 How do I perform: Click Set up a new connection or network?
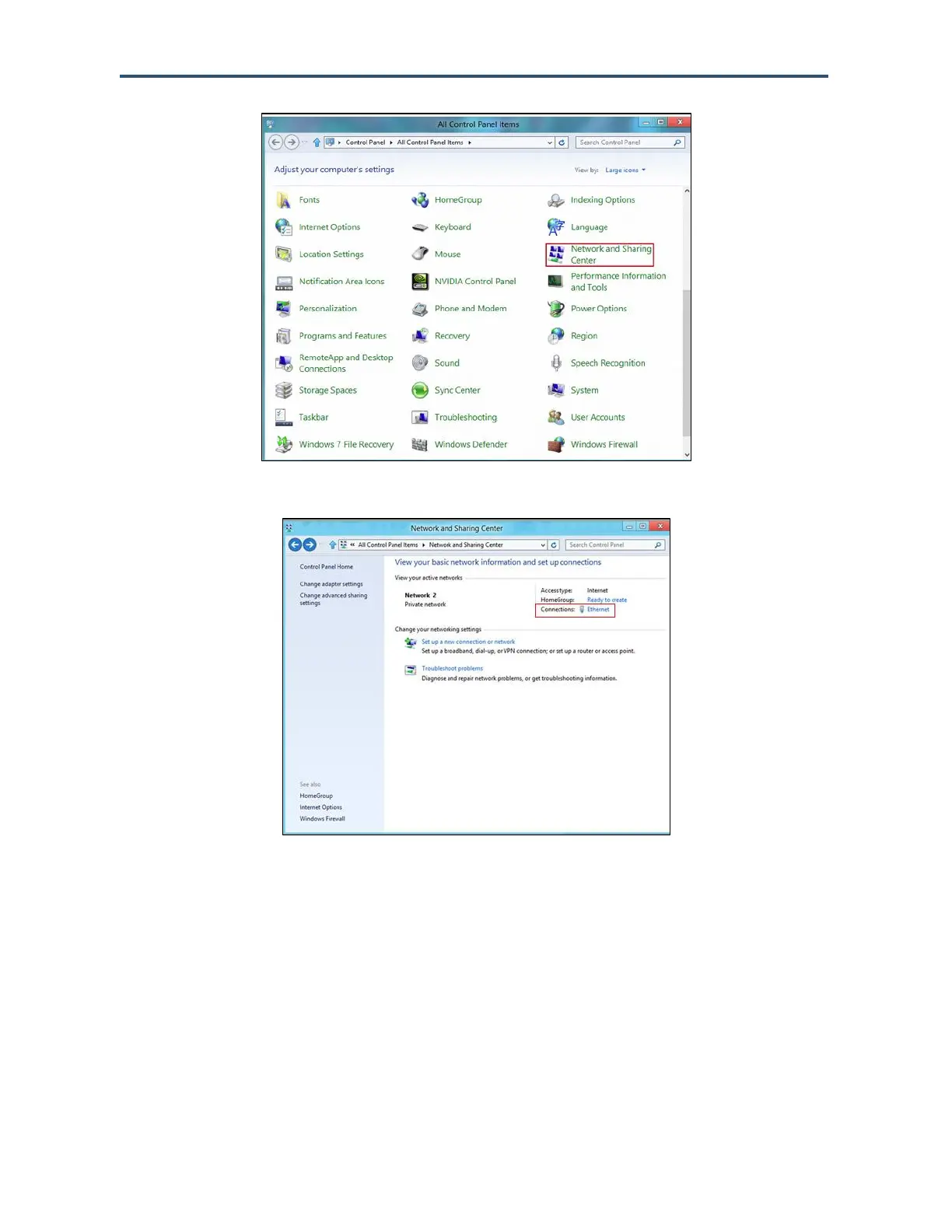468,642
